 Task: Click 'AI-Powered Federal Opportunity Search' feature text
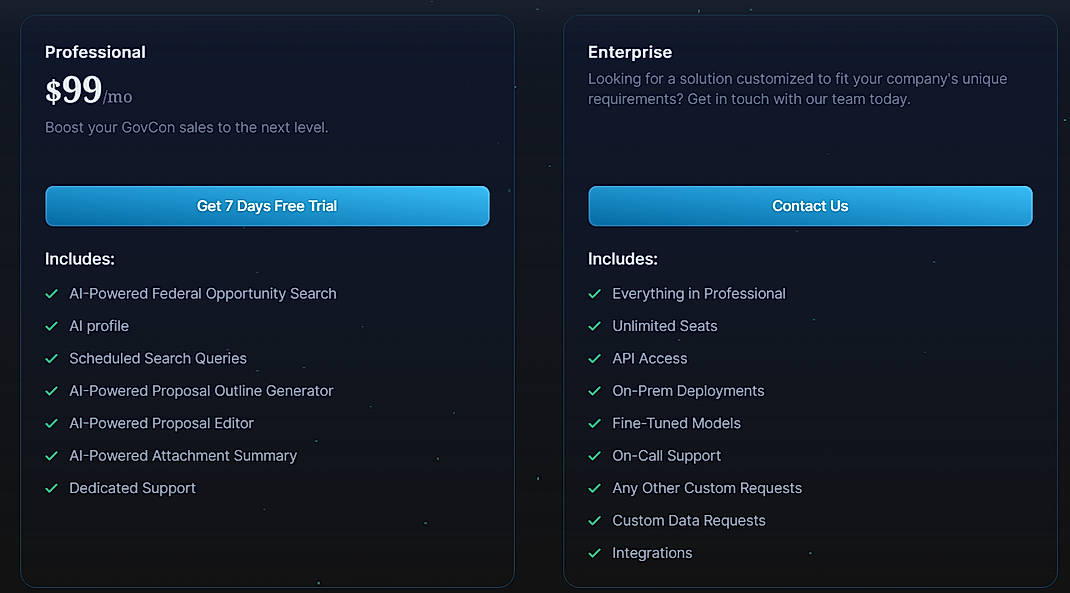pos(203,293)
